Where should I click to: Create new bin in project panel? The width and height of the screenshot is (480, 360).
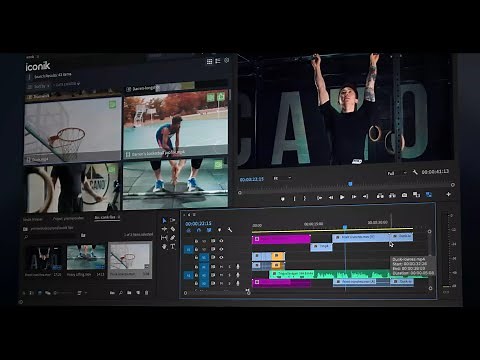coord(129,293)
